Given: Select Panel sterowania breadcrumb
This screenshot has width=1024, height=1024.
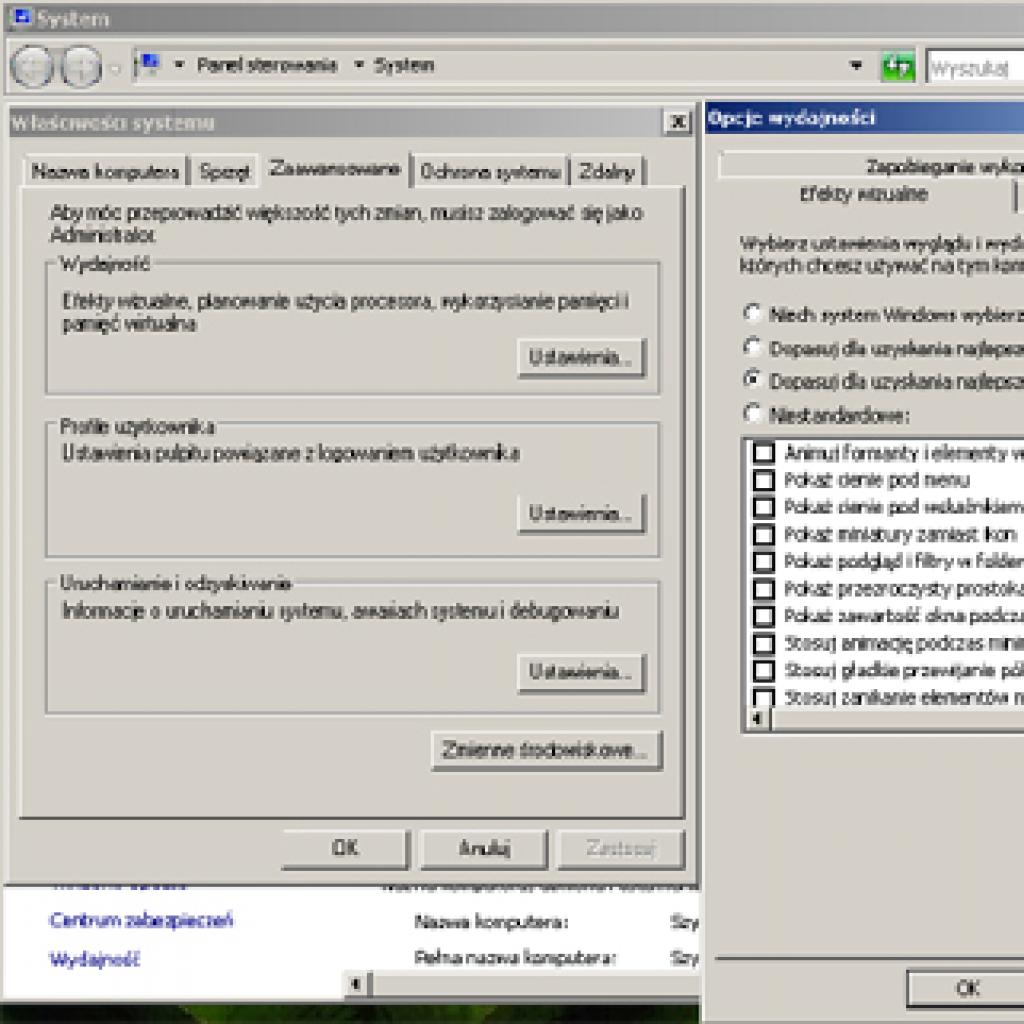Looking at the screenshot, I should [x=267, y=65].
